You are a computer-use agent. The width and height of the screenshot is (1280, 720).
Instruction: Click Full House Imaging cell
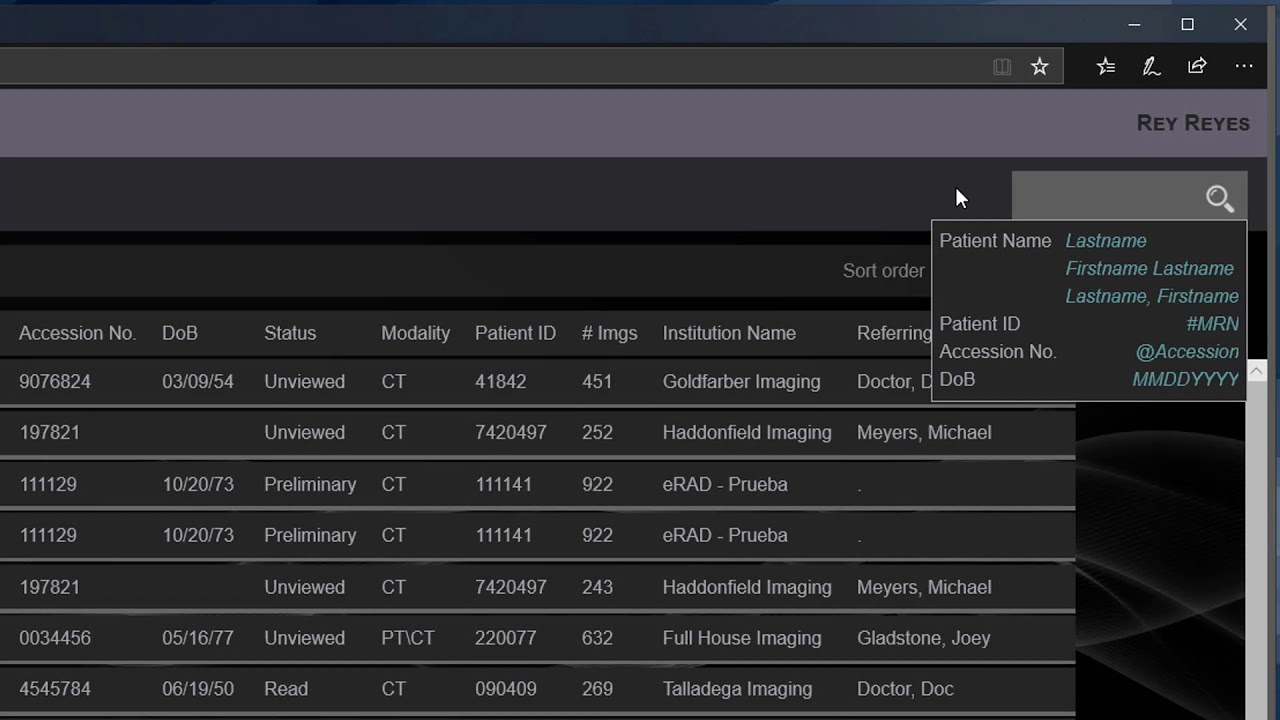pos(742,638)
